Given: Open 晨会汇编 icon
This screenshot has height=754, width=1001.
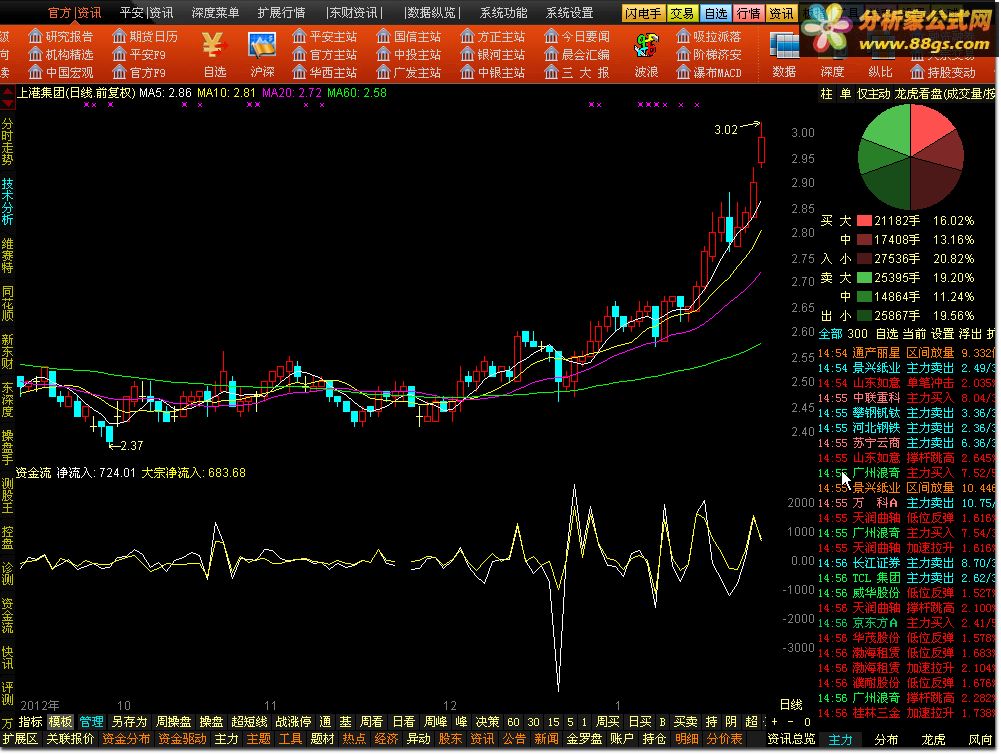Looking at the screenshot, I should pyautogui.click(x=576, y=54).
